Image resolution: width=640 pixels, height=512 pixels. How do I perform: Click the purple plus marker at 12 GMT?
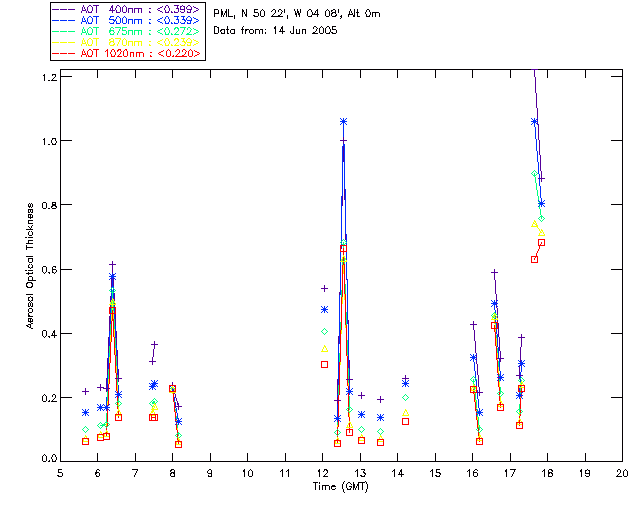pos(324,289)
